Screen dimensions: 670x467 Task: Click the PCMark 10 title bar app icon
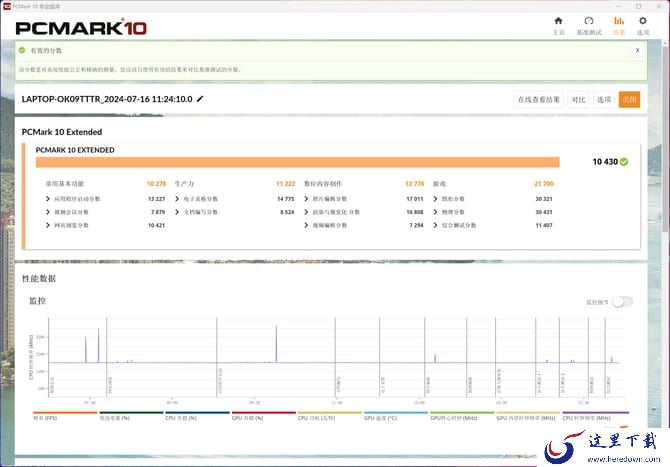[x=6, y=6]
